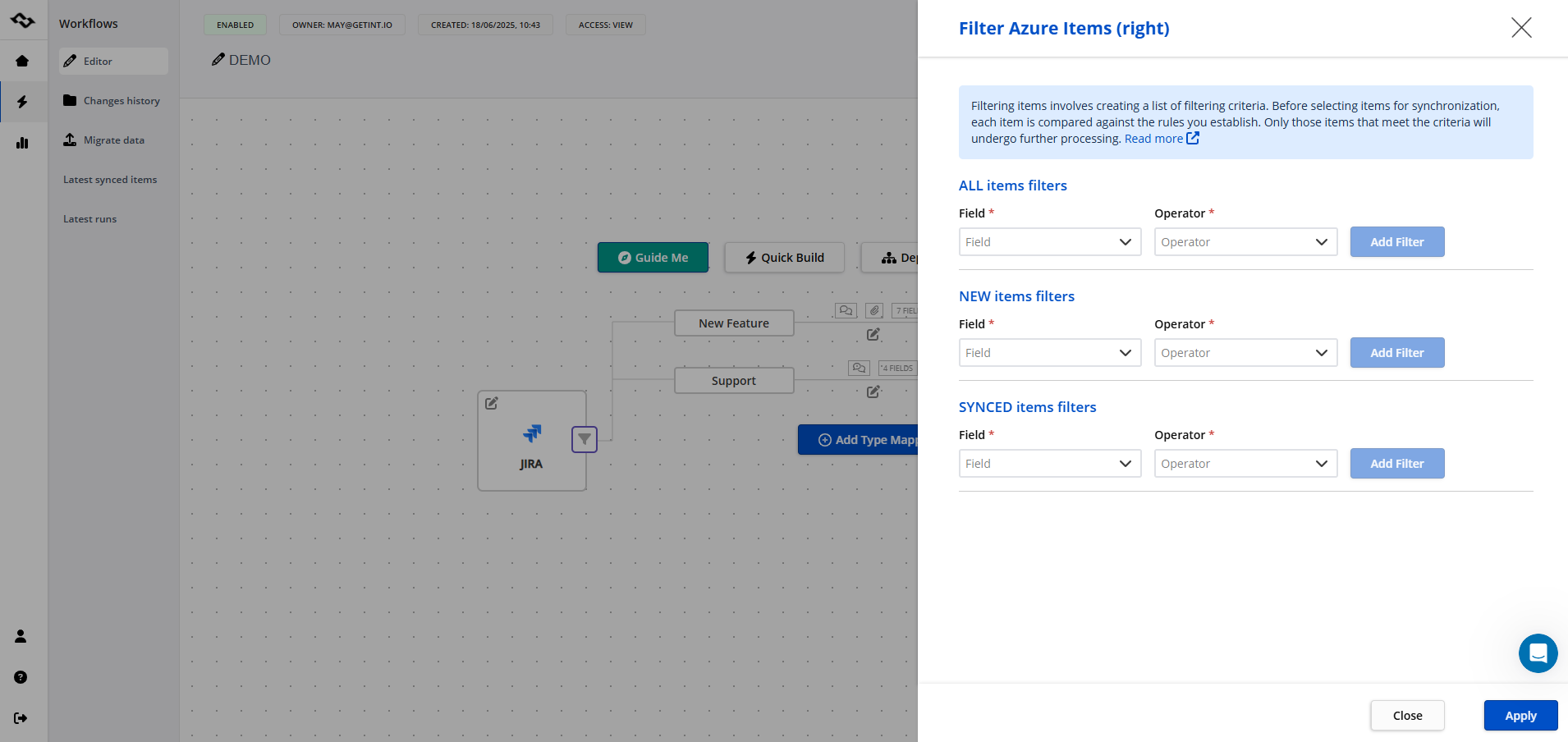Click edit icon next to New Feature mapping
1568x742 pixels.
873,334
